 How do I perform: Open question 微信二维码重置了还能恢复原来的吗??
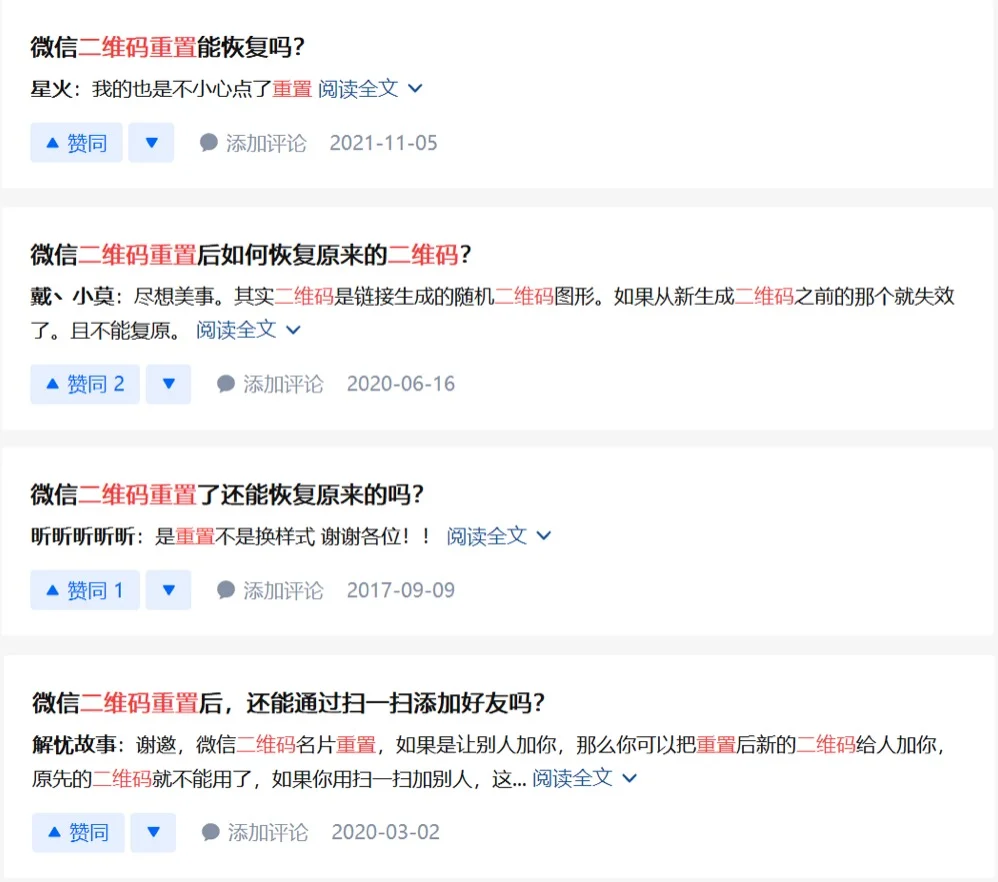227,494
